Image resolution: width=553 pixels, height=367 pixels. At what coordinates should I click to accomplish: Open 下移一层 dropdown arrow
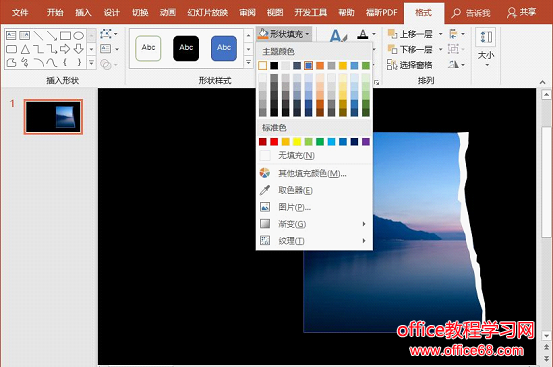tap(440, 49)
